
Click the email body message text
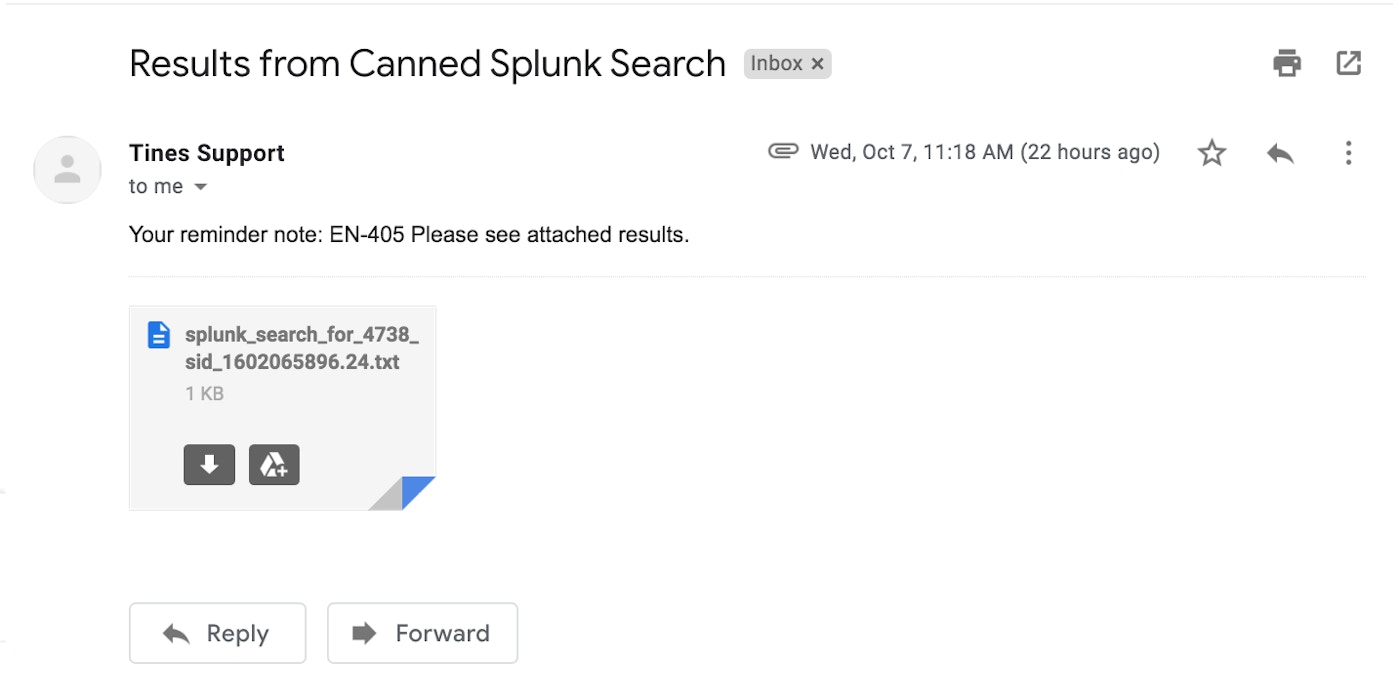click(409, 235)
